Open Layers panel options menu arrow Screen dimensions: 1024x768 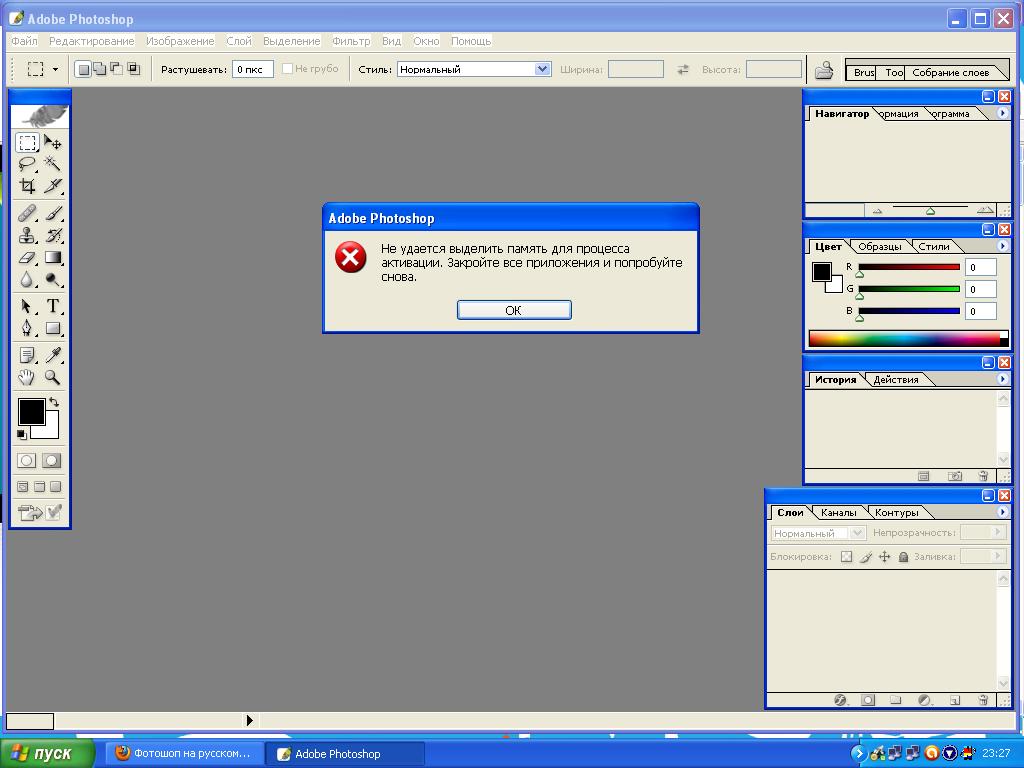[x=1002, y=512]
